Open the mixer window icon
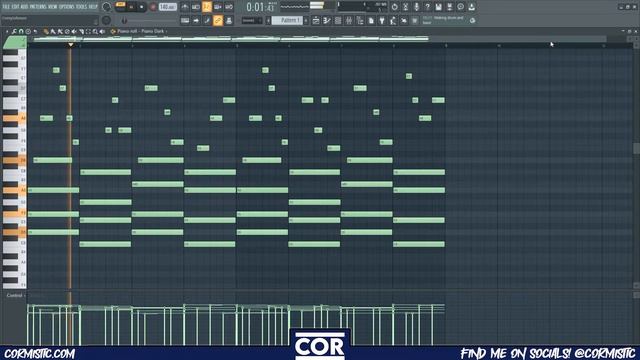The image size is (640, 360). (349, 20)
